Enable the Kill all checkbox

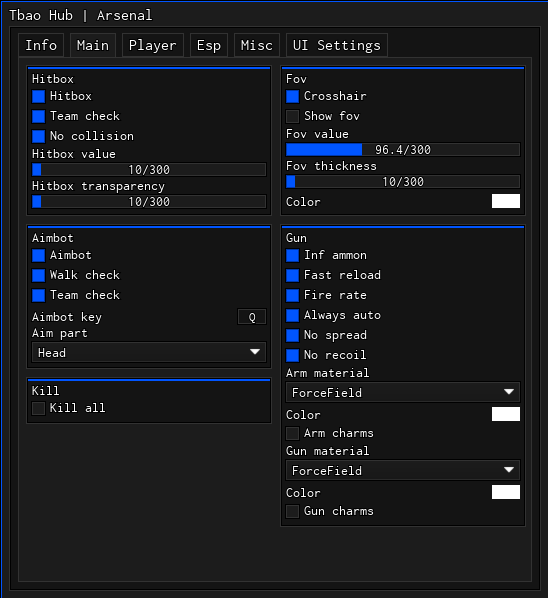point(39,408)
